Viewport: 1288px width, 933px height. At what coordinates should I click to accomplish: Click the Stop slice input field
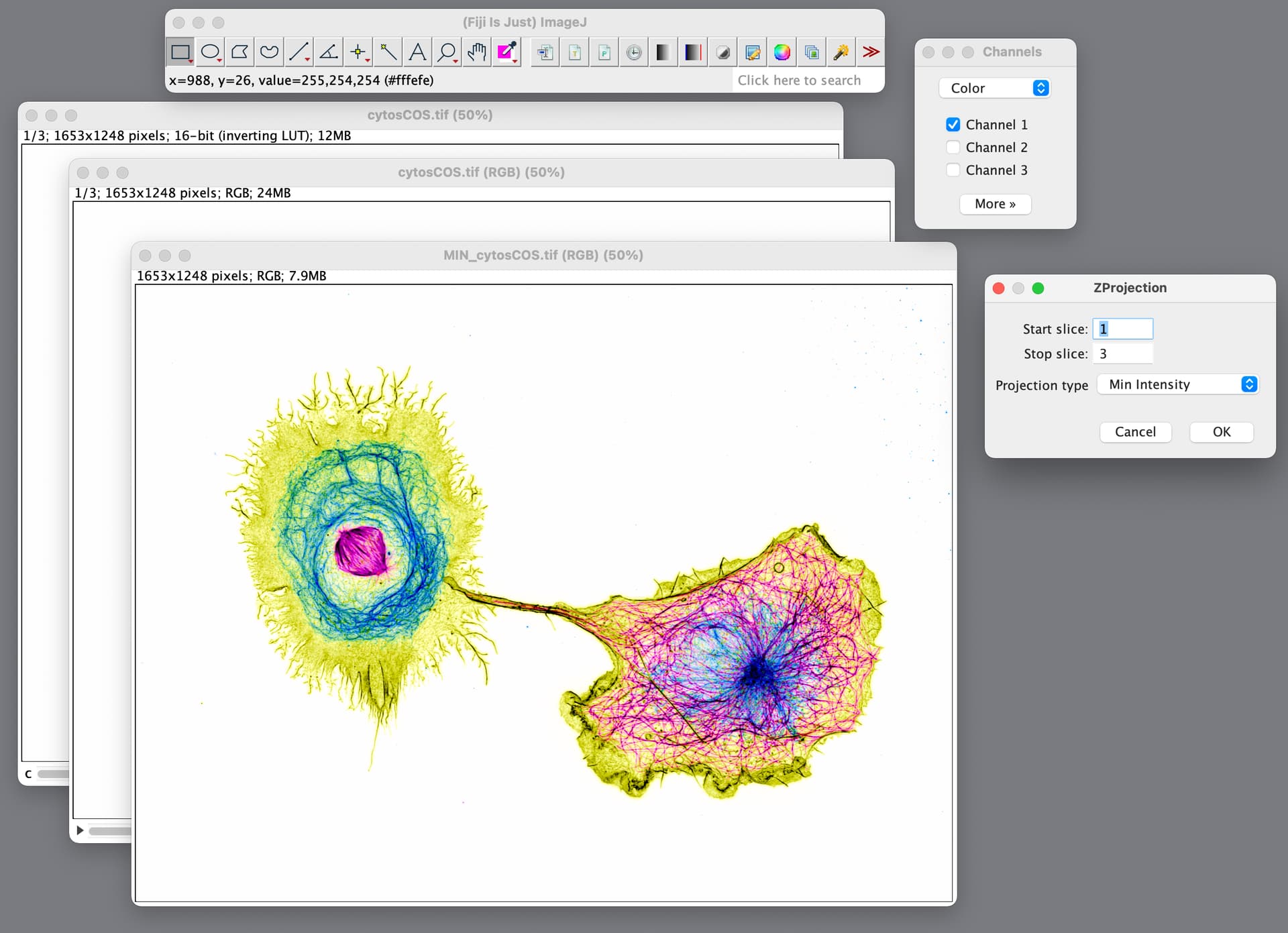[1122, 354]
